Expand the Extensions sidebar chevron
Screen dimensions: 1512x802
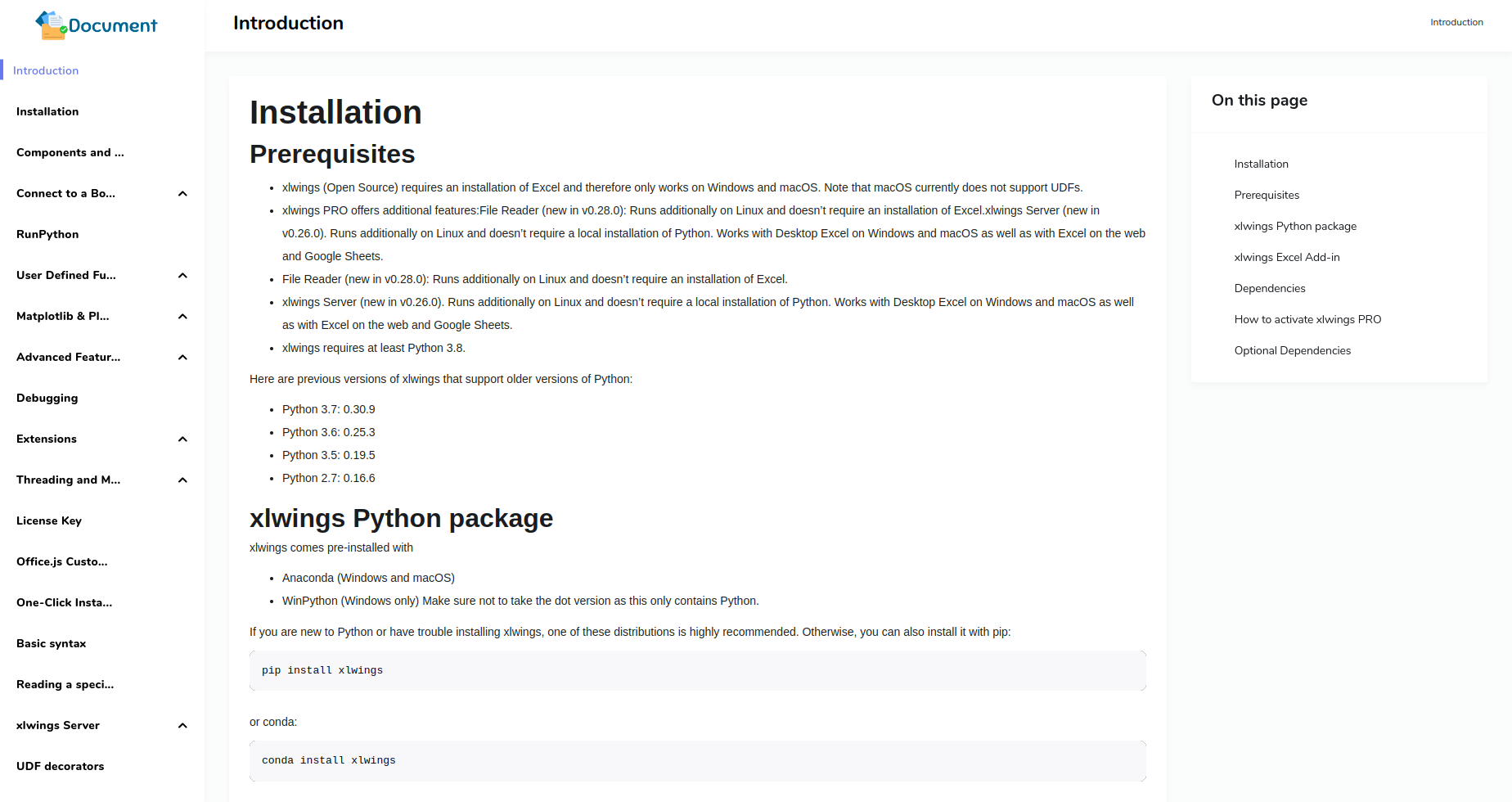[182, 439]
